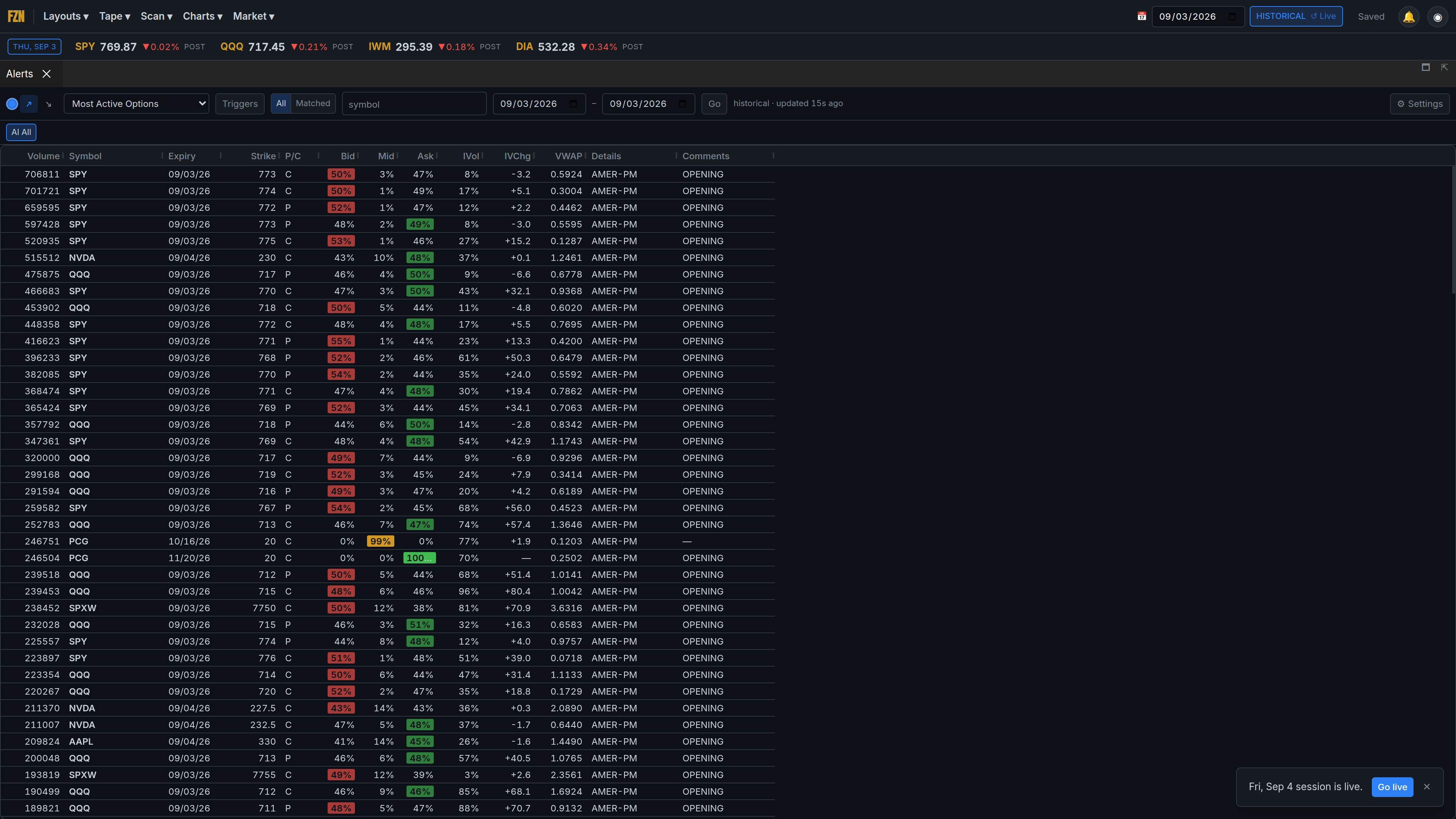Screen dimensions: 1456x819
Task: Click VWAP value 3.6316
Action: tap(566, 608)
